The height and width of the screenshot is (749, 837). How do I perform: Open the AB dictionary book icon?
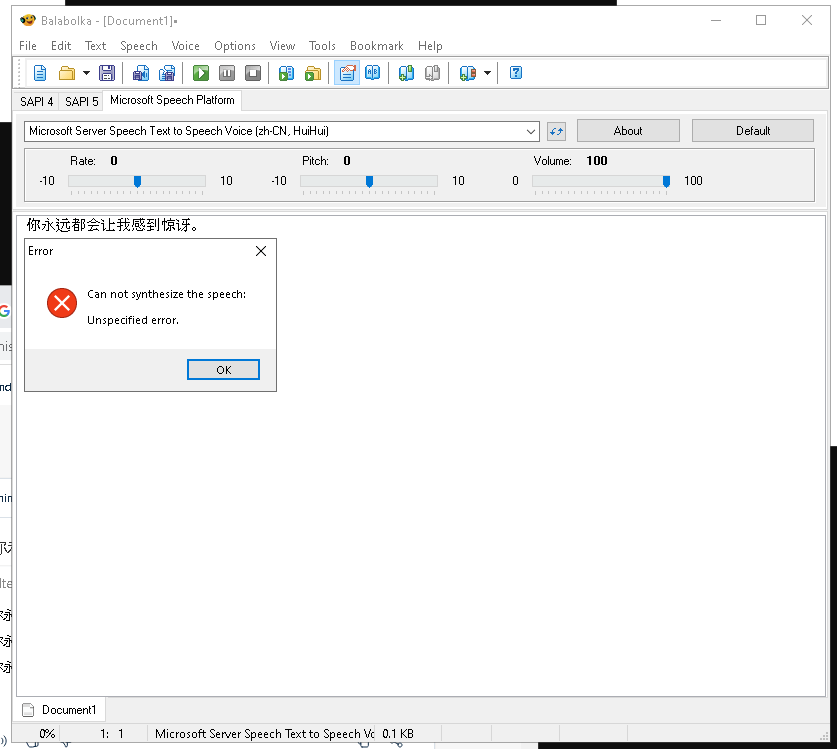[373, 73]
